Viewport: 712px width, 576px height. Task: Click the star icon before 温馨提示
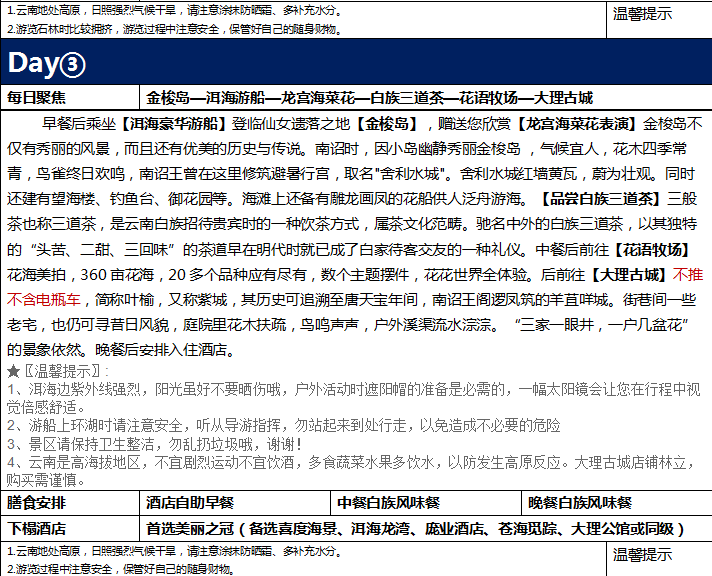tap(13, 371)
